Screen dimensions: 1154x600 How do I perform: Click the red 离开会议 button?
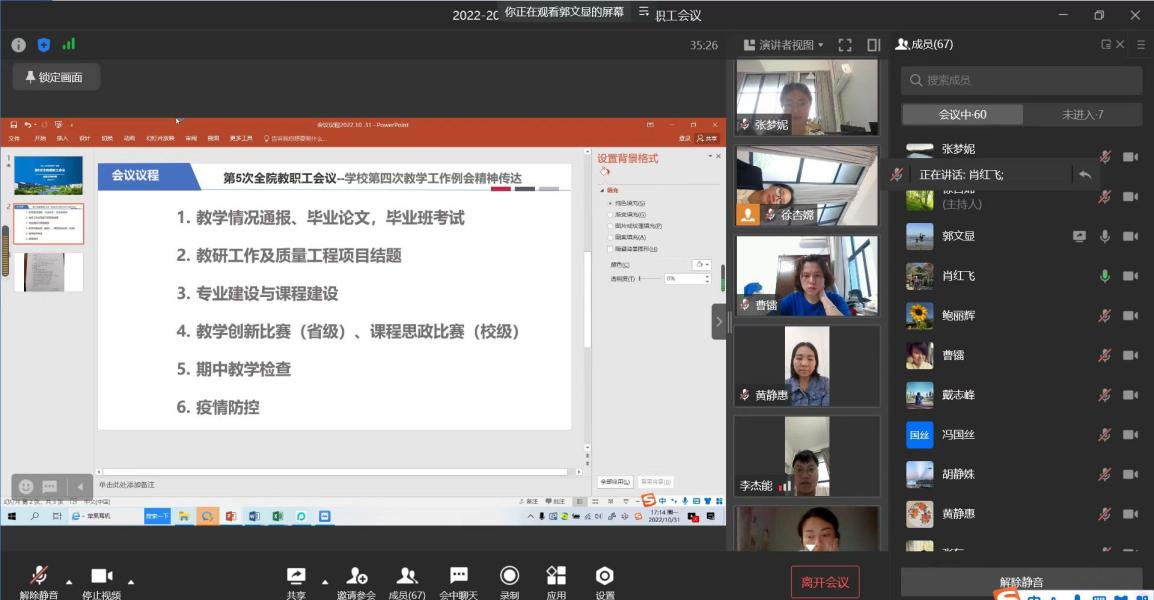click(x=825, y=582)
